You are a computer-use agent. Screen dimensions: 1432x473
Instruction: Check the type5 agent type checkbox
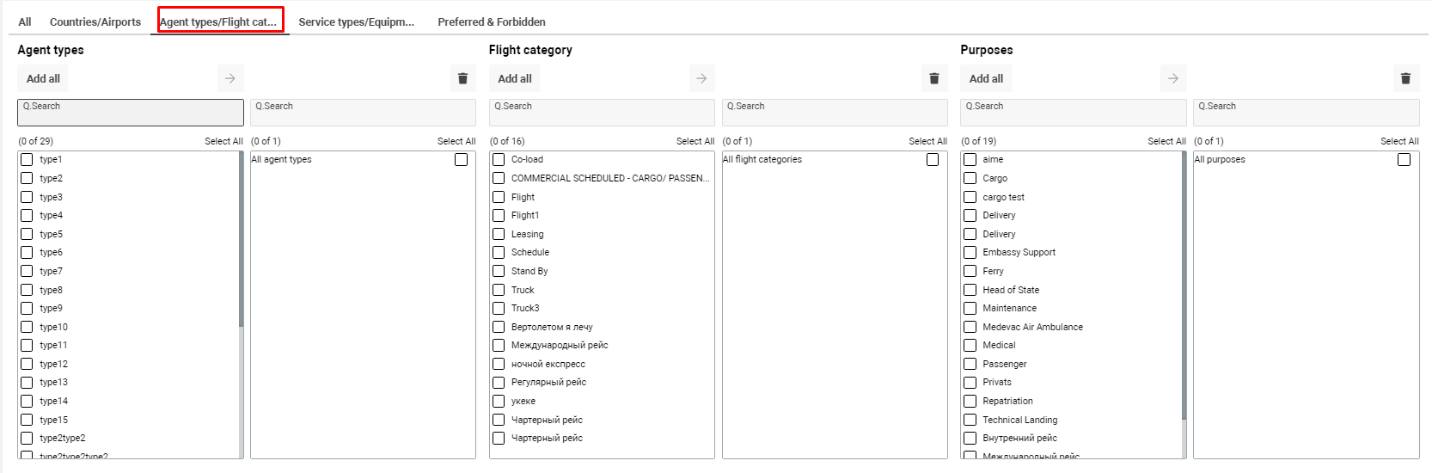pos(27,234)
